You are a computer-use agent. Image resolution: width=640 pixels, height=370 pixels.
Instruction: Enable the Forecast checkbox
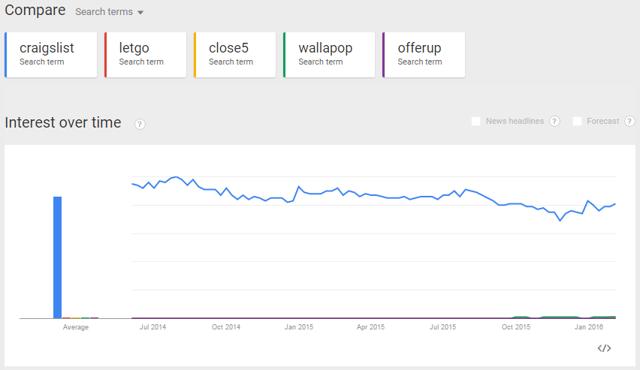(577, 121)
